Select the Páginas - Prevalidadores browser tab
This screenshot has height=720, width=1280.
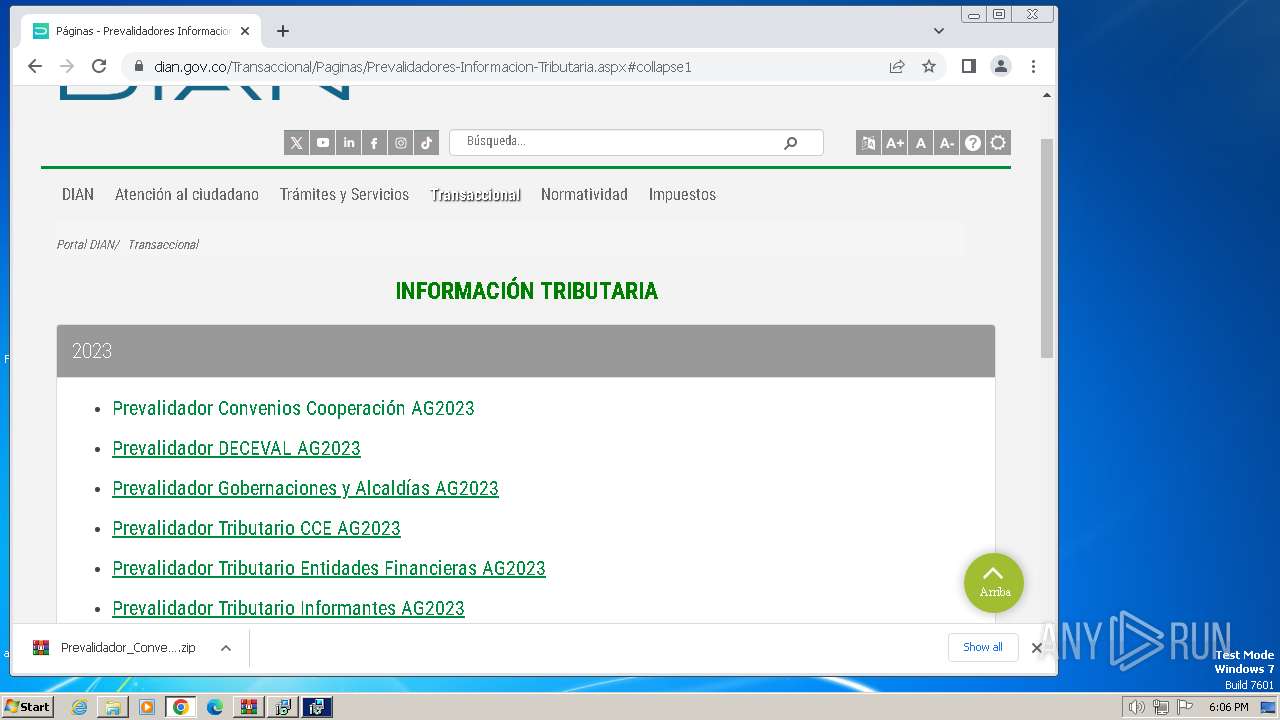(x=140, y=31)
